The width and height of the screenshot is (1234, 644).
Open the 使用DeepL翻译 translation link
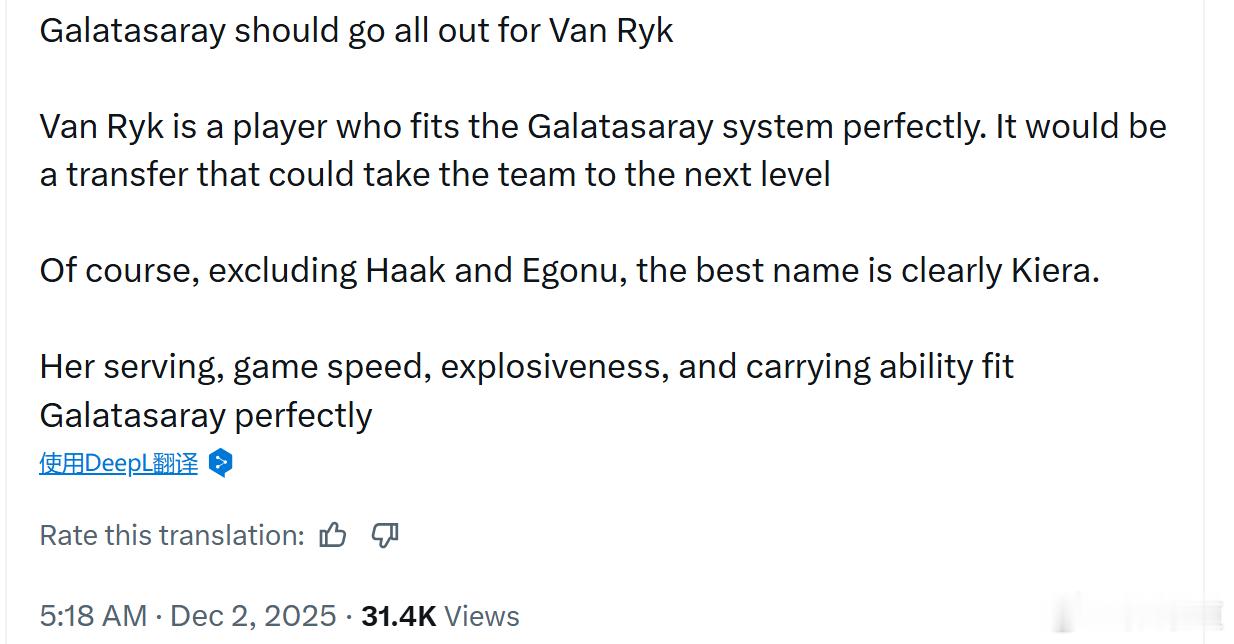[118, 463]
